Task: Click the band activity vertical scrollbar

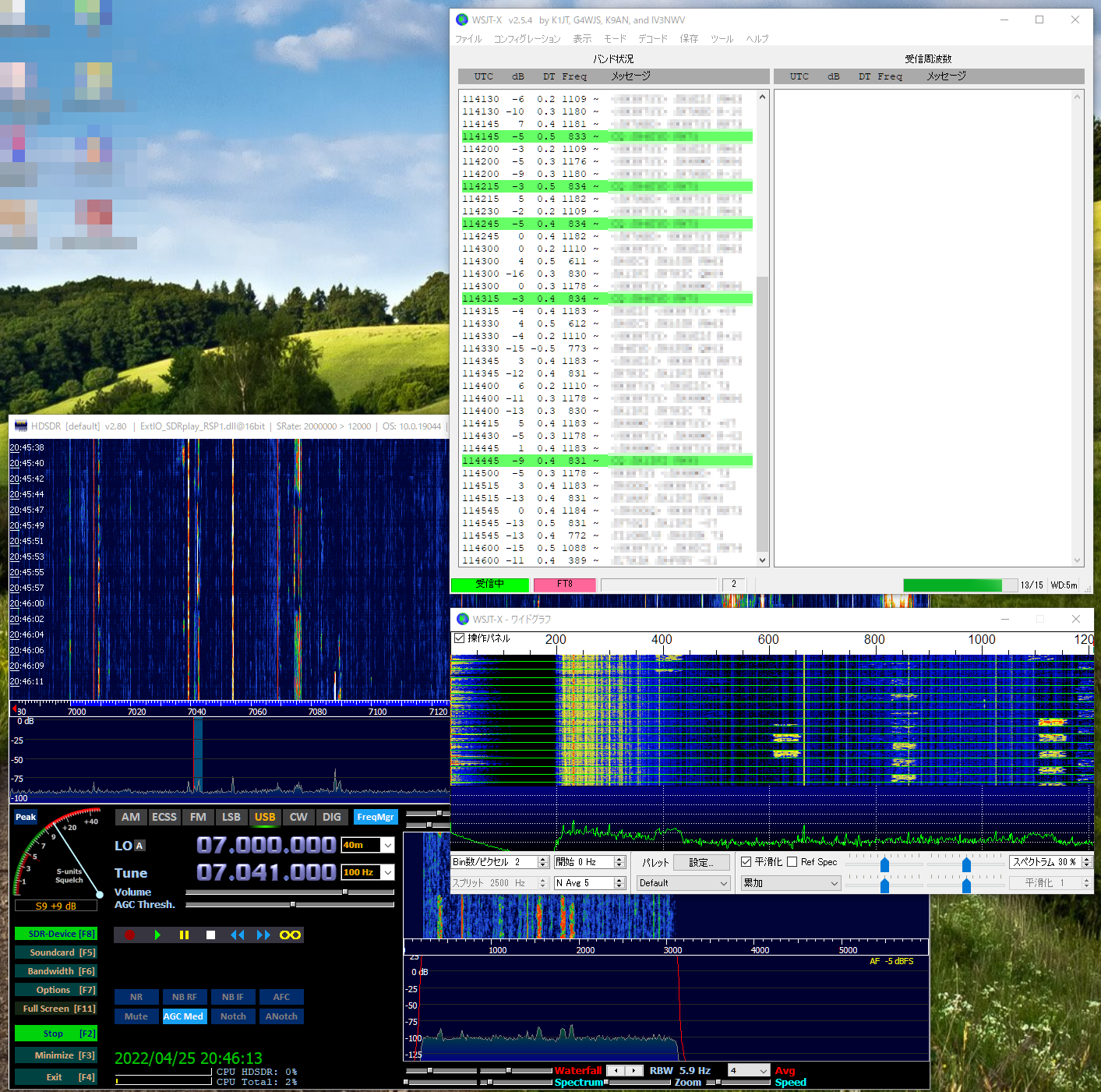Action: click(763, 328)
